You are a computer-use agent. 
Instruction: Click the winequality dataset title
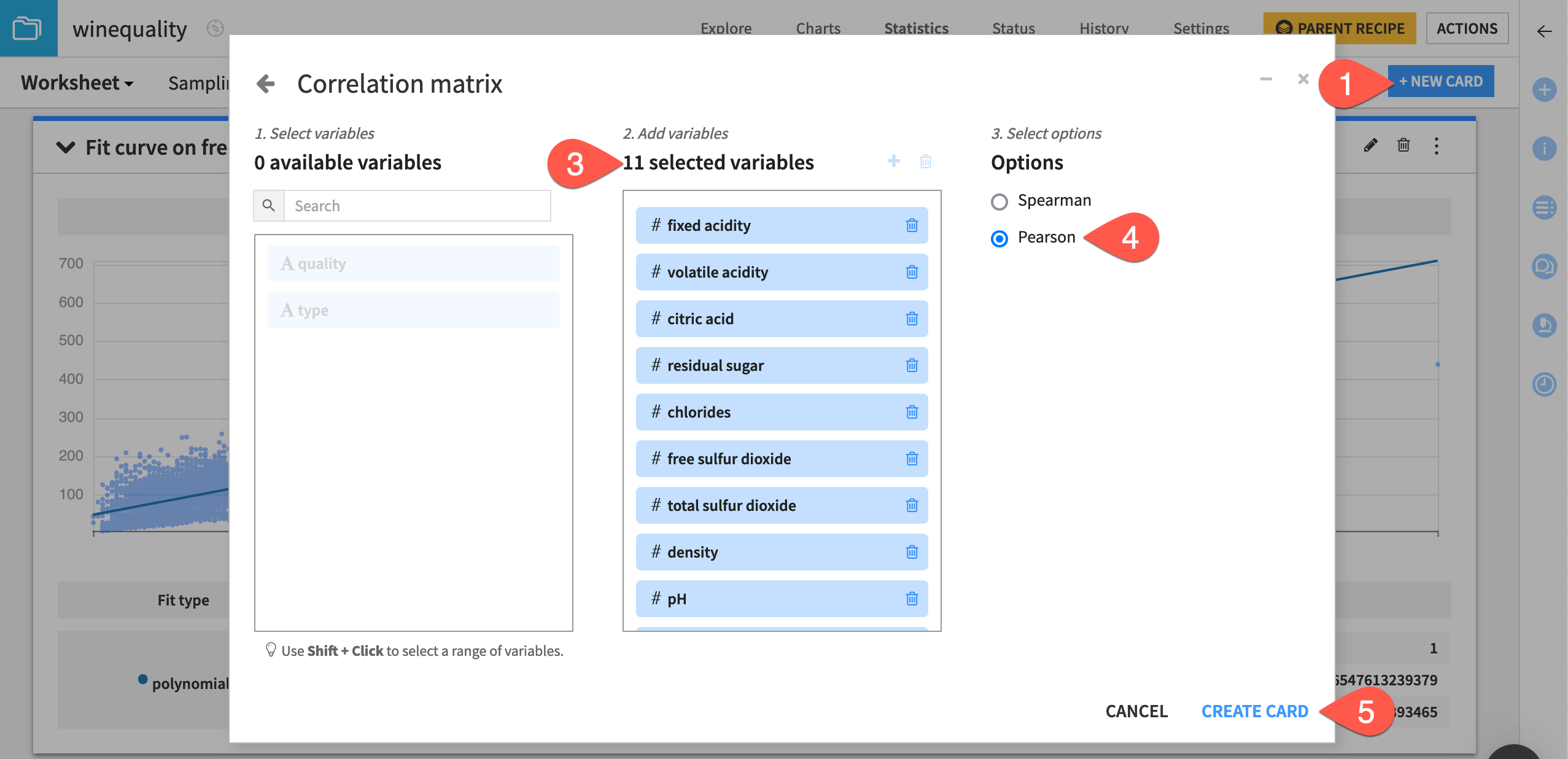pyautogui.click(x=130, y=29)
